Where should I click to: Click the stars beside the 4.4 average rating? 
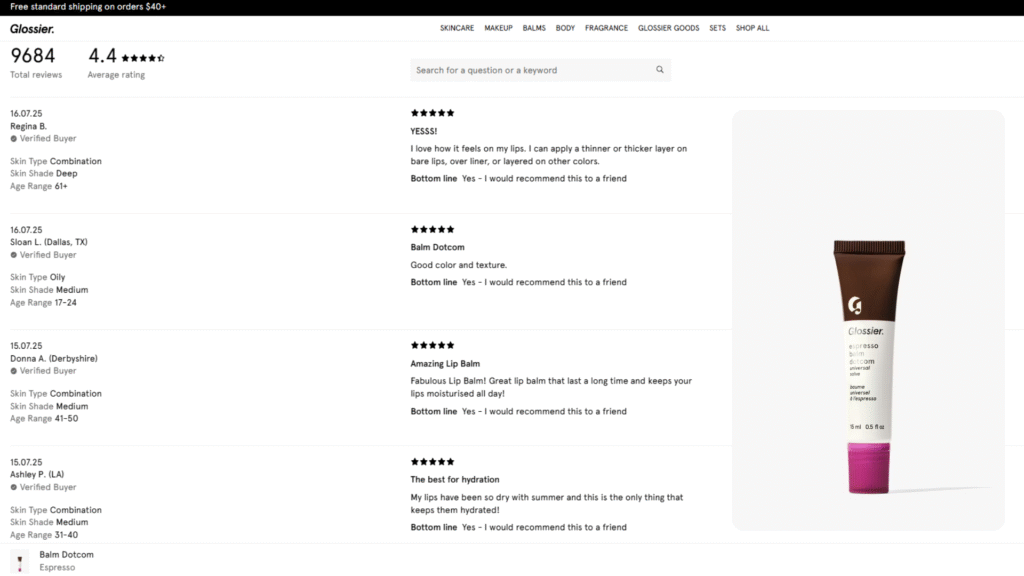tap(141, 57)
